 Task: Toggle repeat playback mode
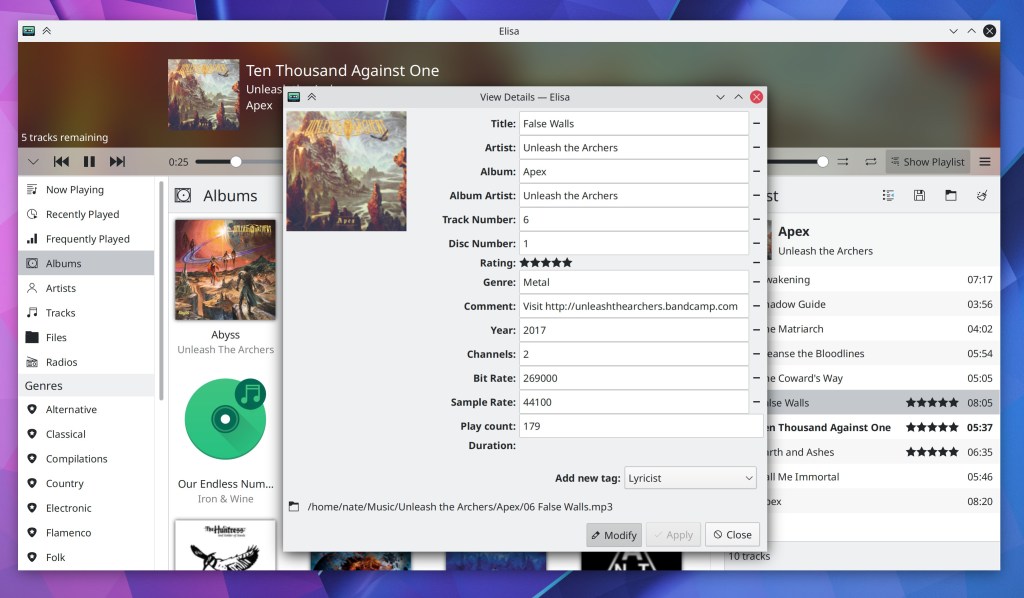[x=871, y=162]
